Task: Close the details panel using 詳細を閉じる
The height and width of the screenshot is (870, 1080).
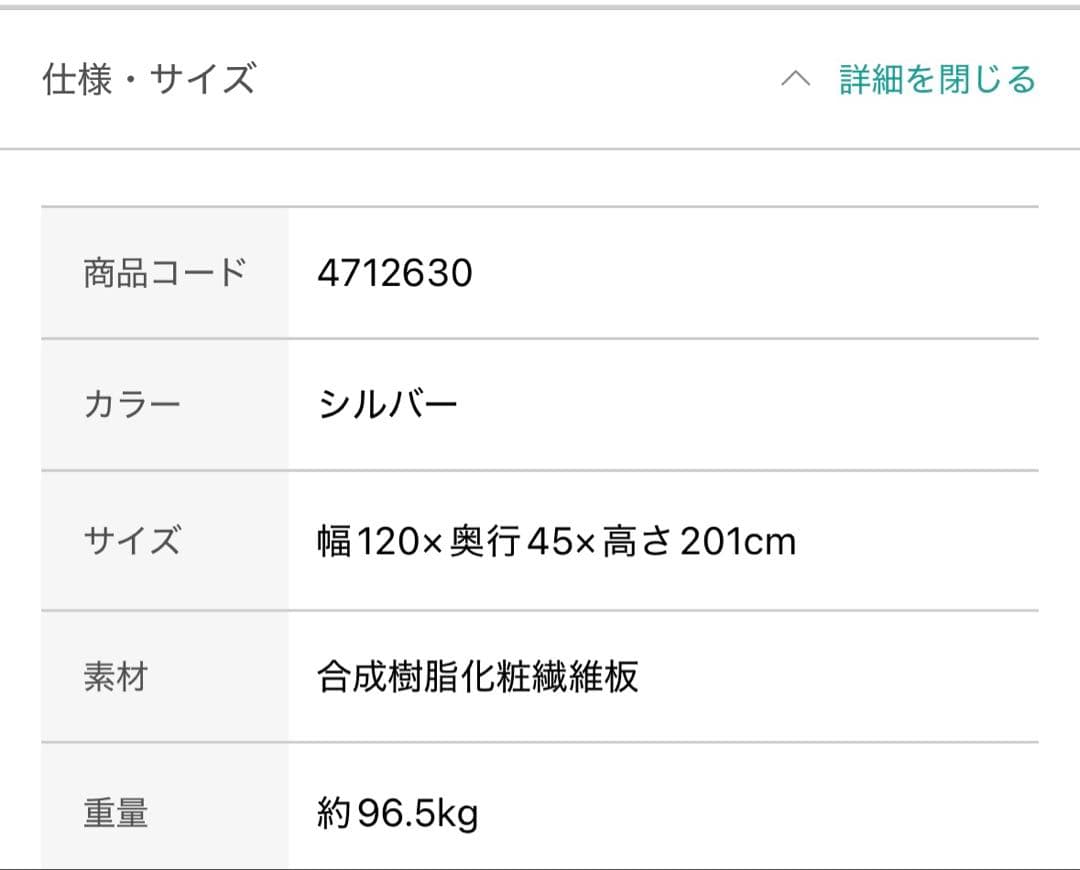Action: [x=935, y=80]
